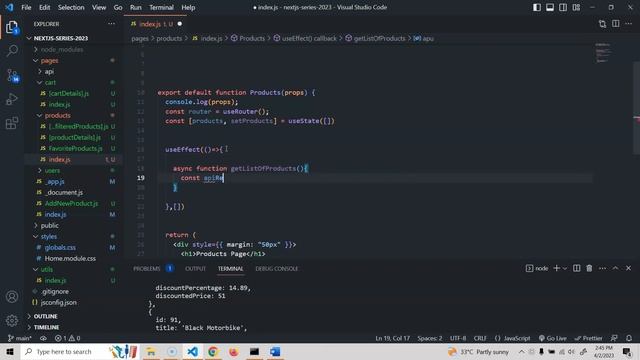Open the View menu
The image size is (640, 360).
tap(99, 7)
